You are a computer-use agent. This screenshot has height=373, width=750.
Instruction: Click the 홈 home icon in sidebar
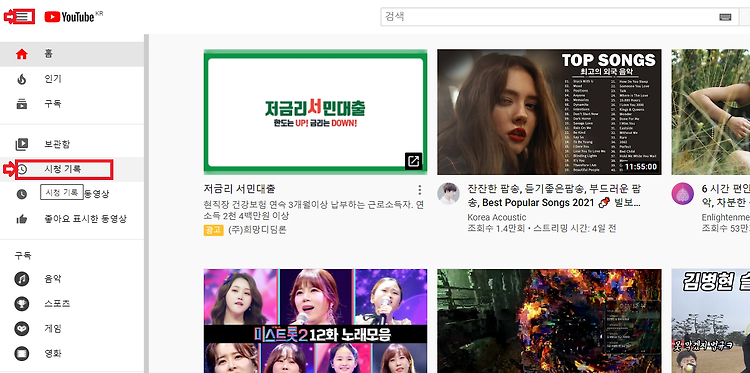click(x=22, y=54)
